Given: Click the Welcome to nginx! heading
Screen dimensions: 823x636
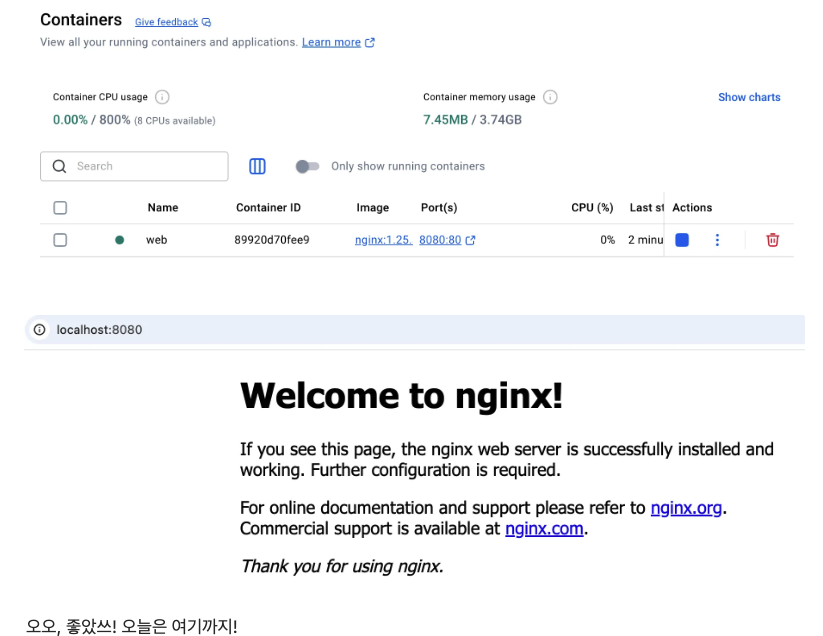Looking at the screenshot, I should click(402, 395).
